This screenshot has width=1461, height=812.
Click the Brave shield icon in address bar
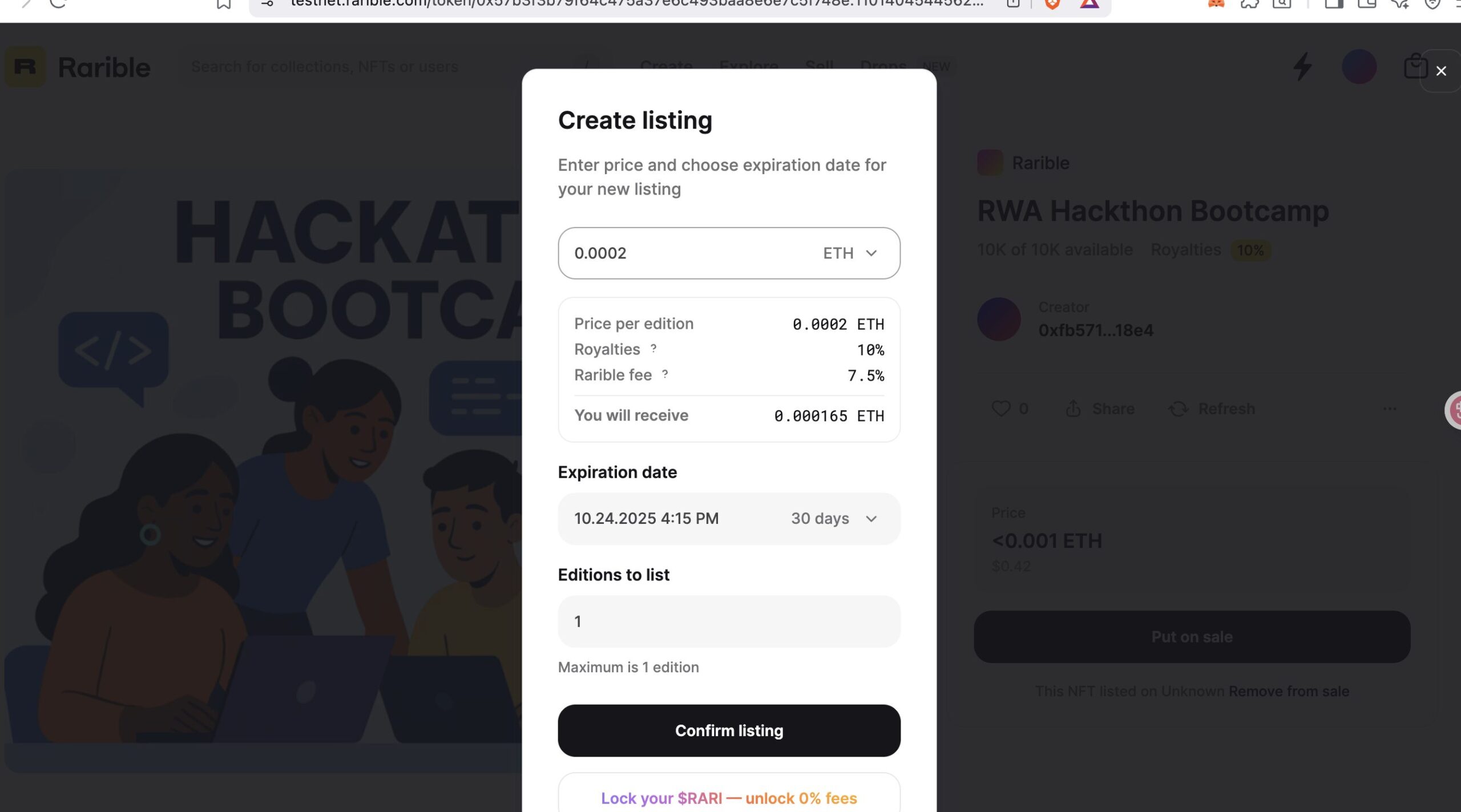click(1052, 5)
